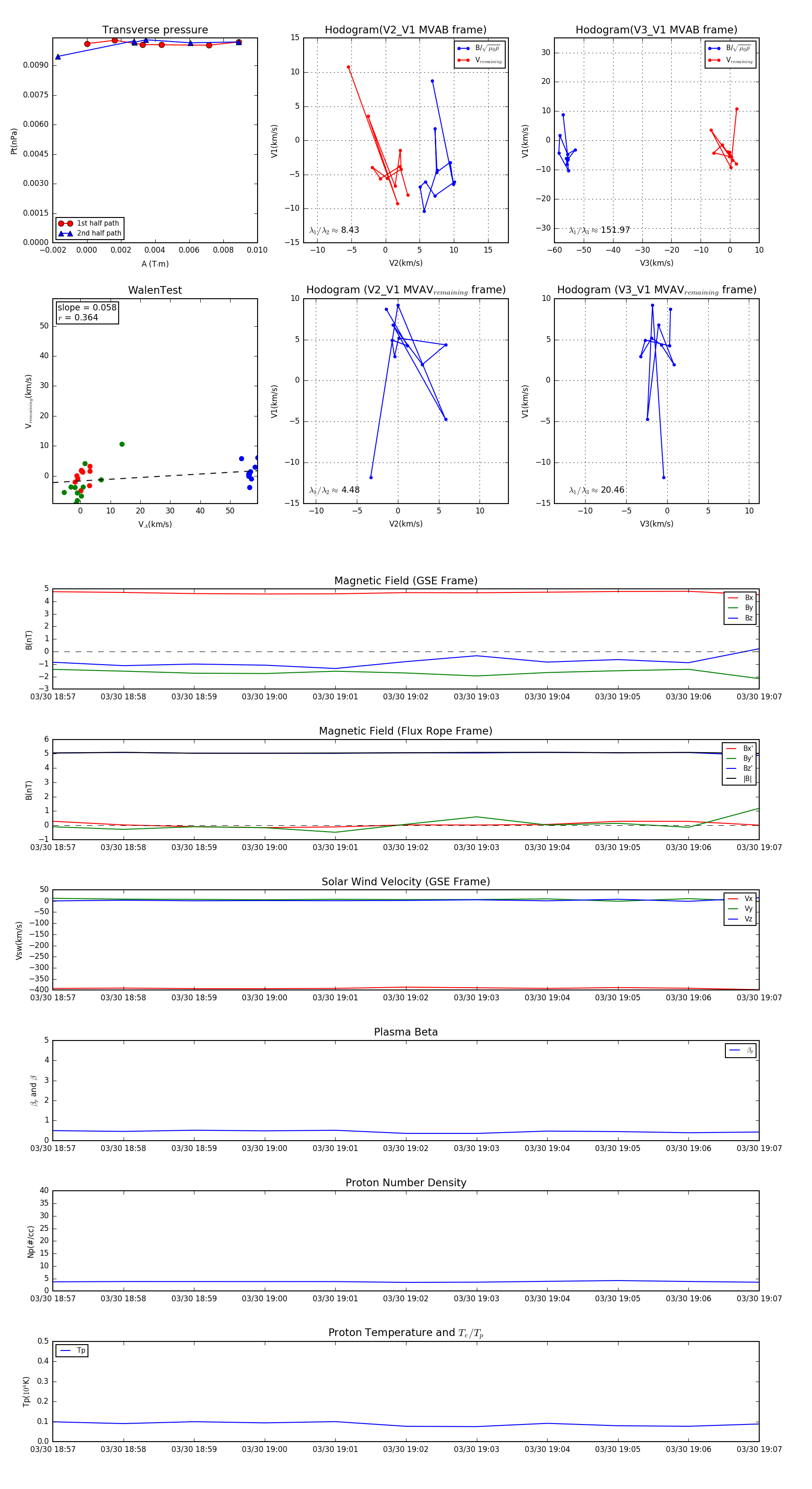Click the Hodogram (V2_V1 MVAV remaining frame) title
The width and height of the screenshot is (812, 1489).
pyautogui.click(x=406, y=290)
